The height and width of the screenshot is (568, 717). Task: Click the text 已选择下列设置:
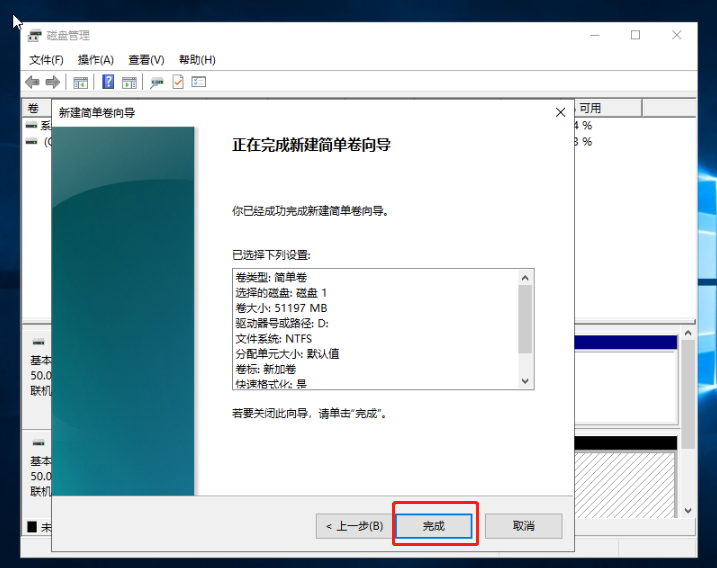tap(271, 255)
